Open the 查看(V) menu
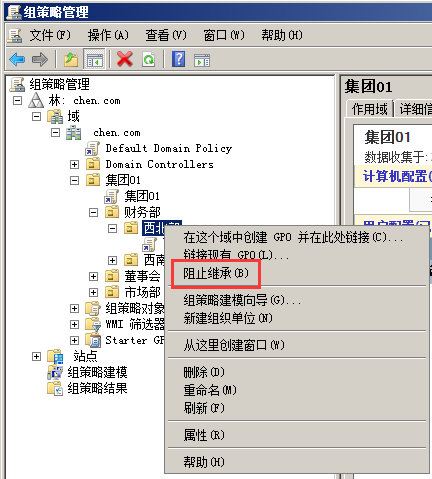The height and width of the screenshot is (479, 432). click(166, 35)
